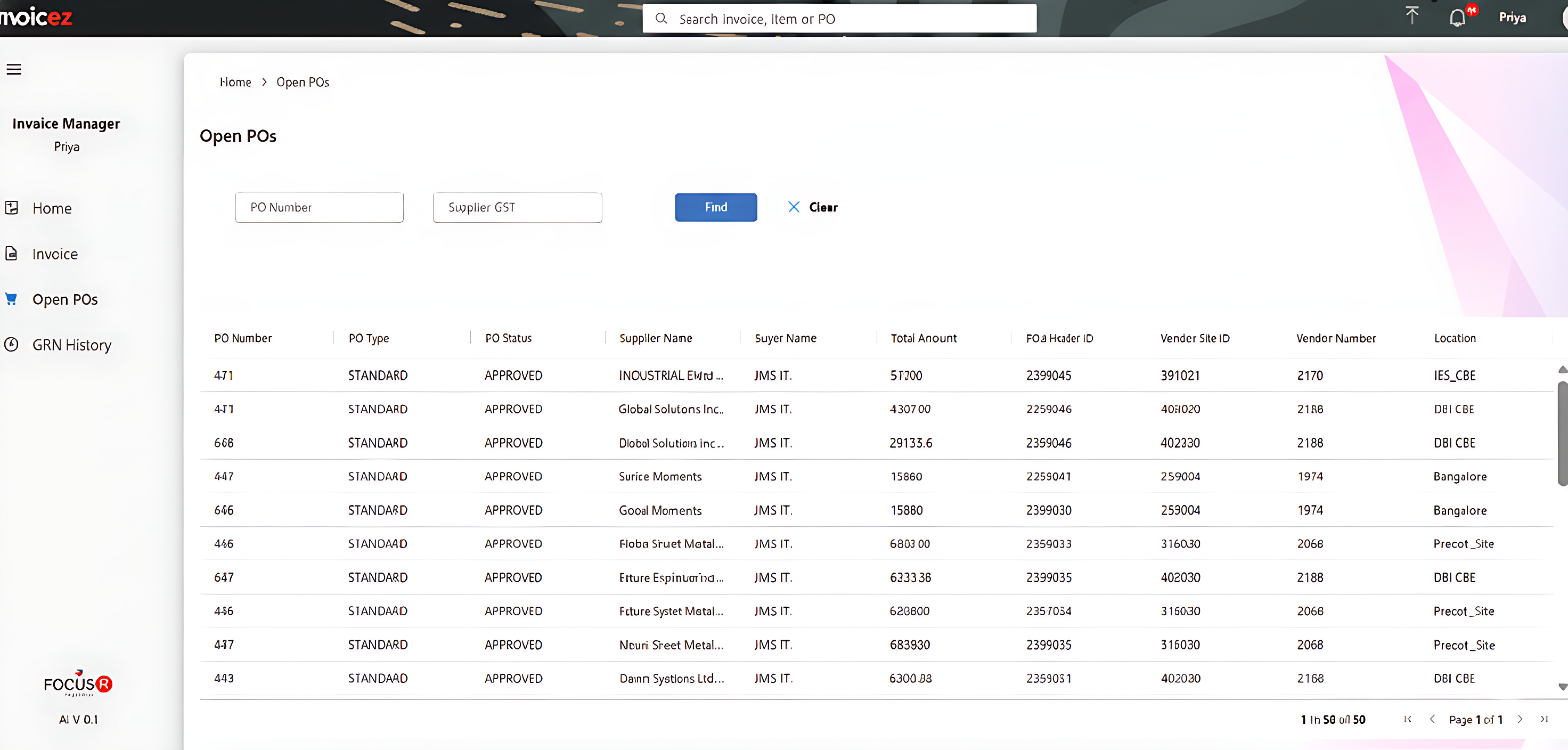
Task: Focus the PO Number input field
Action: (319, 208)
